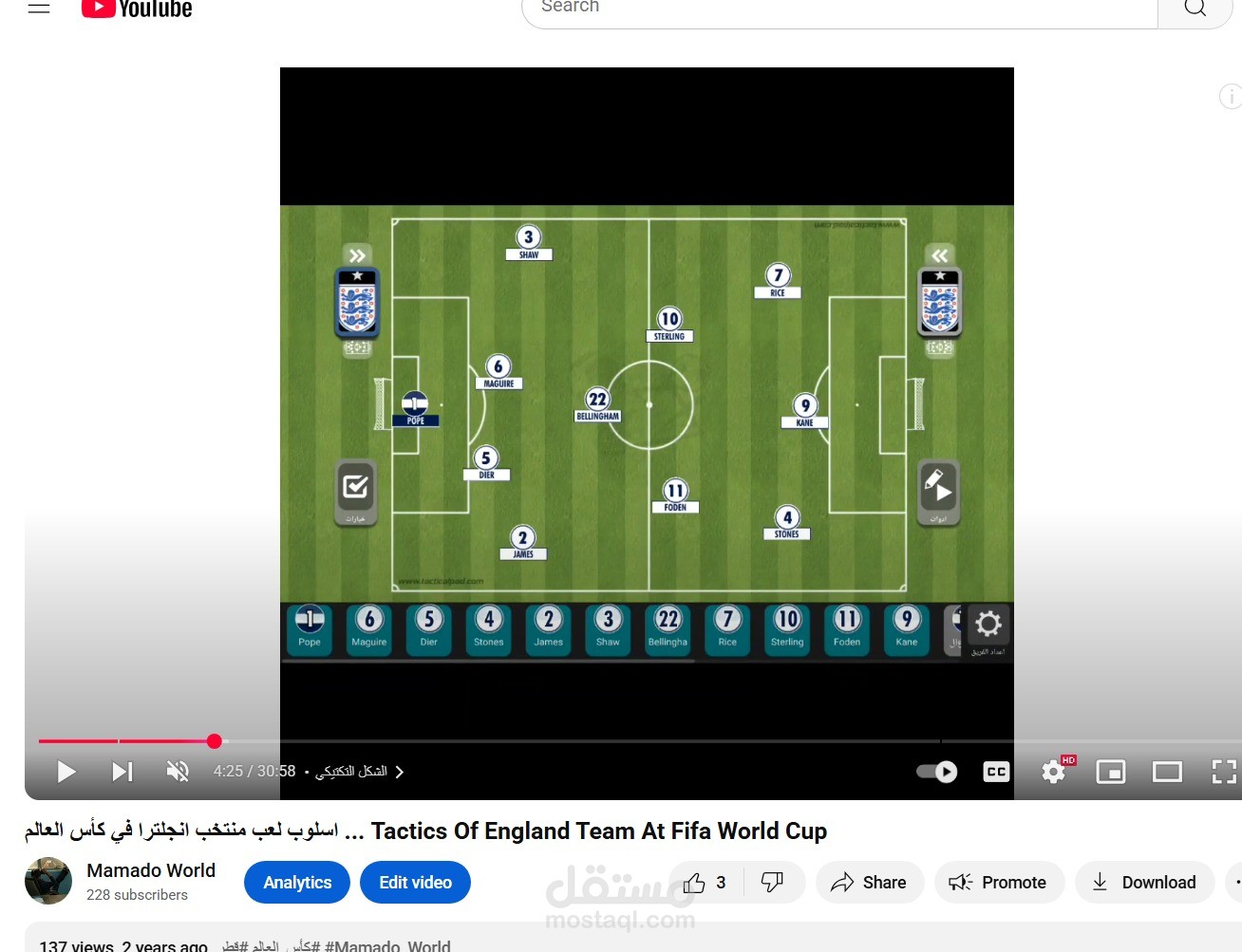Unmute the video sound
The image size is (1242, 952).
[x=178, y=772]
